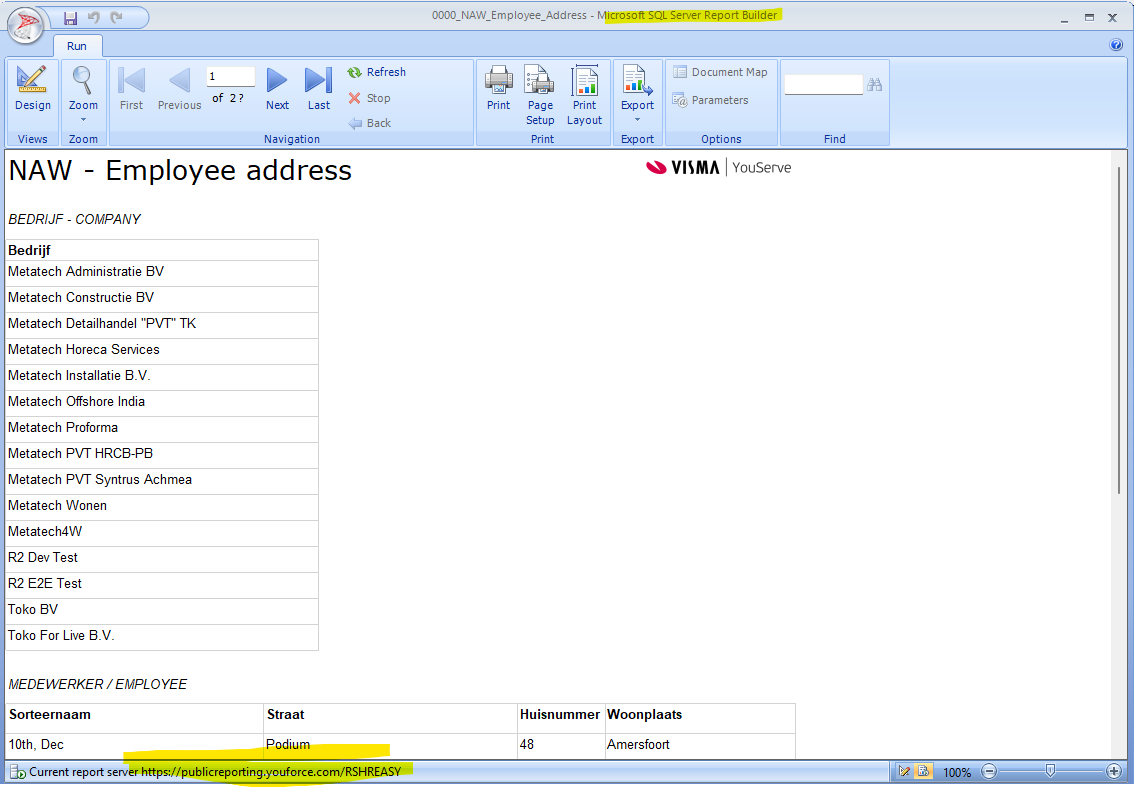Open the Report Builder application button
Viewport: 1134px width, 789px height.
tap(25, 25)
